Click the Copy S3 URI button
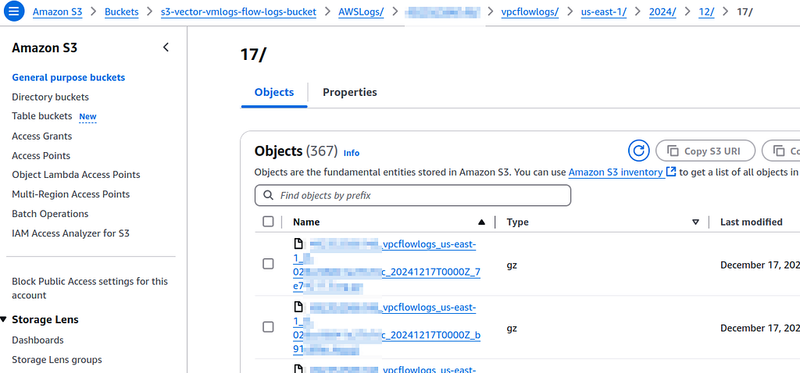Screen dimensions: 800x373 [705, 151]
